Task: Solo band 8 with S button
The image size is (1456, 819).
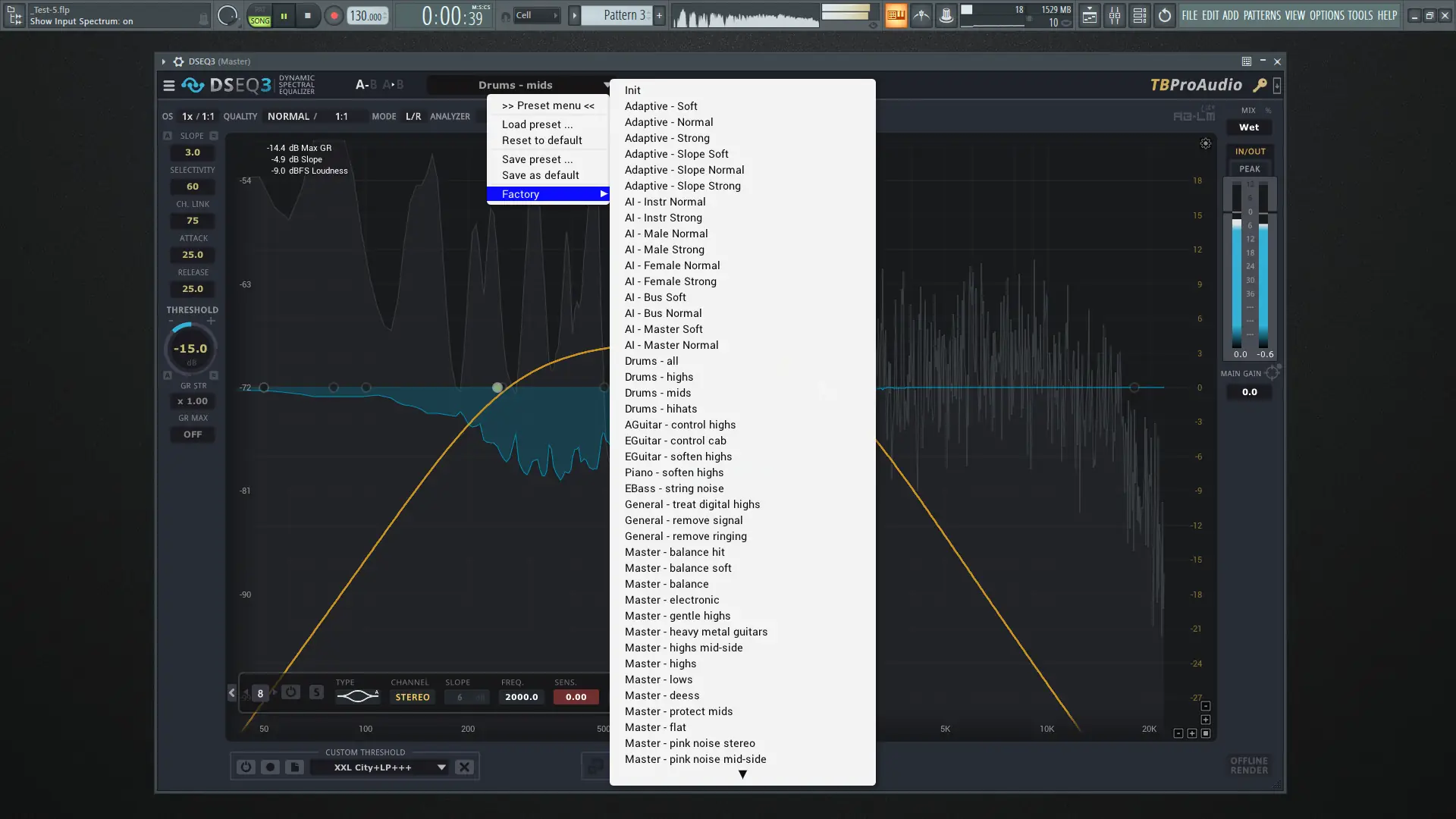Action: pos(316,692)
